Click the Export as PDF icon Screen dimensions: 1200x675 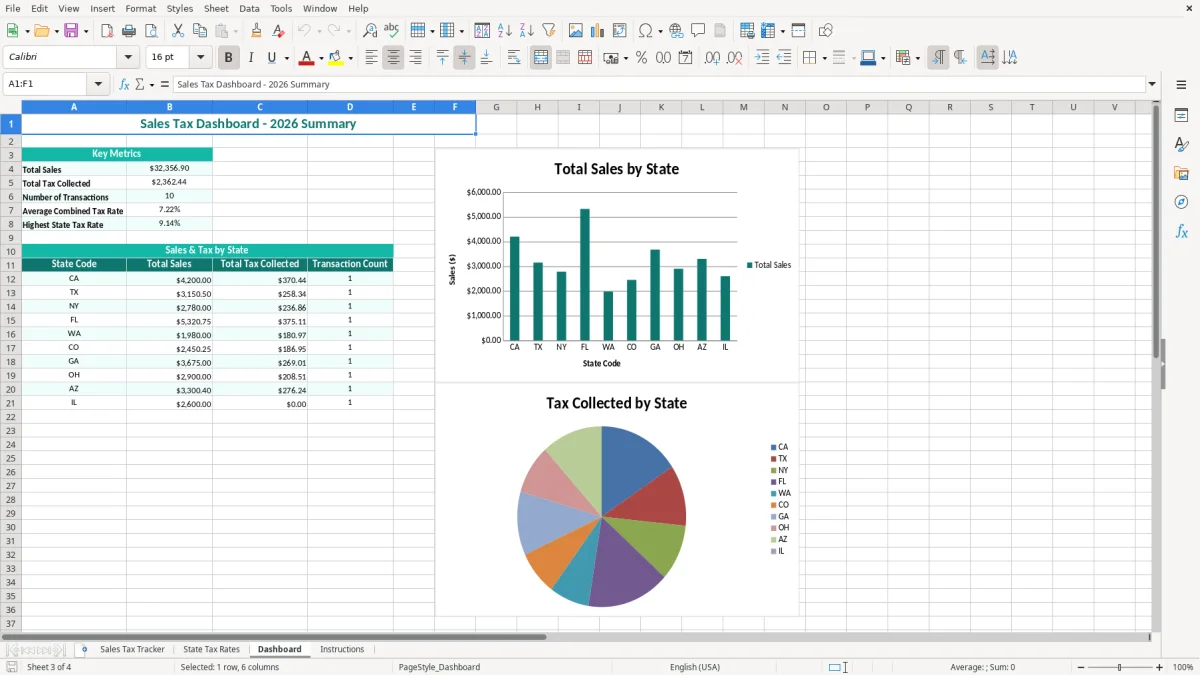[x=107, y=31]
